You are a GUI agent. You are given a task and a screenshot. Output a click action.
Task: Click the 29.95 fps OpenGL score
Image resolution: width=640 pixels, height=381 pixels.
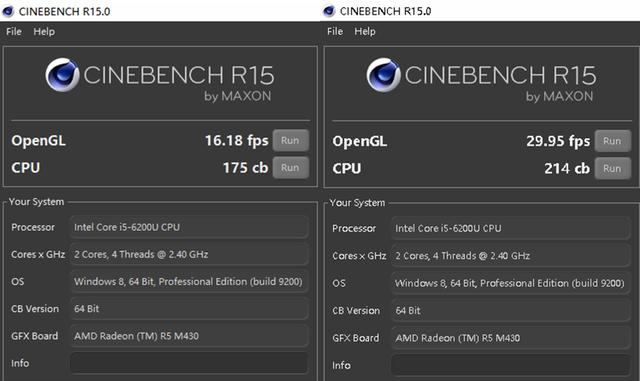tap(558, 141)
